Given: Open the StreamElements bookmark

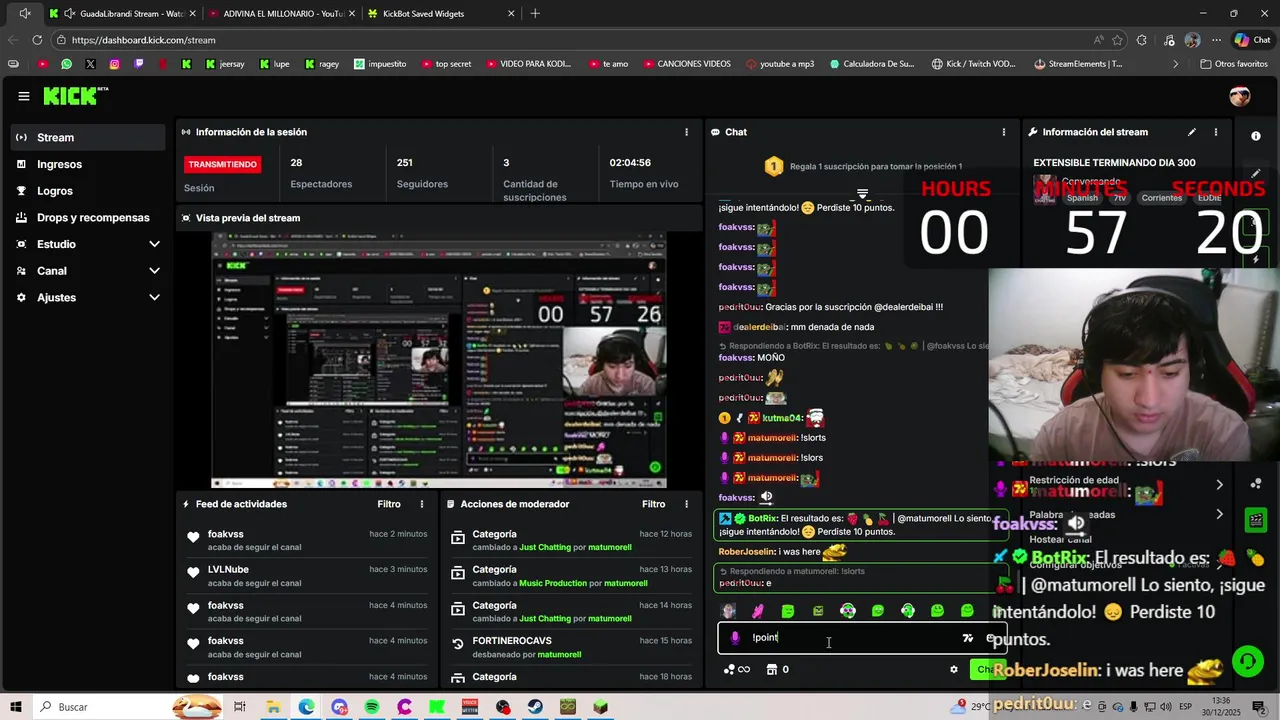Looking at the screenshot, I should 1078,64.
